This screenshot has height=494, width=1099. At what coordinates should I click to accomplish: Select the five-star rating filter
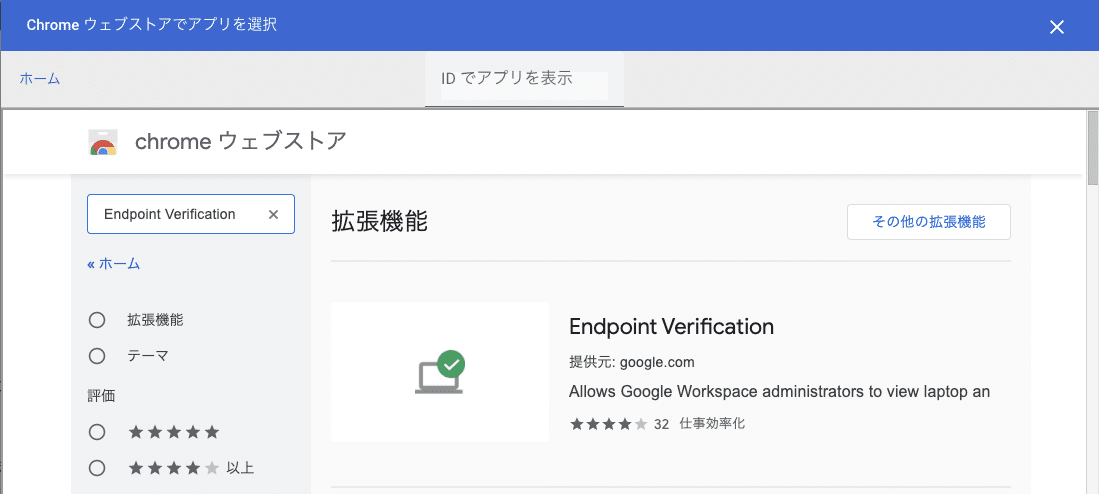97,432
